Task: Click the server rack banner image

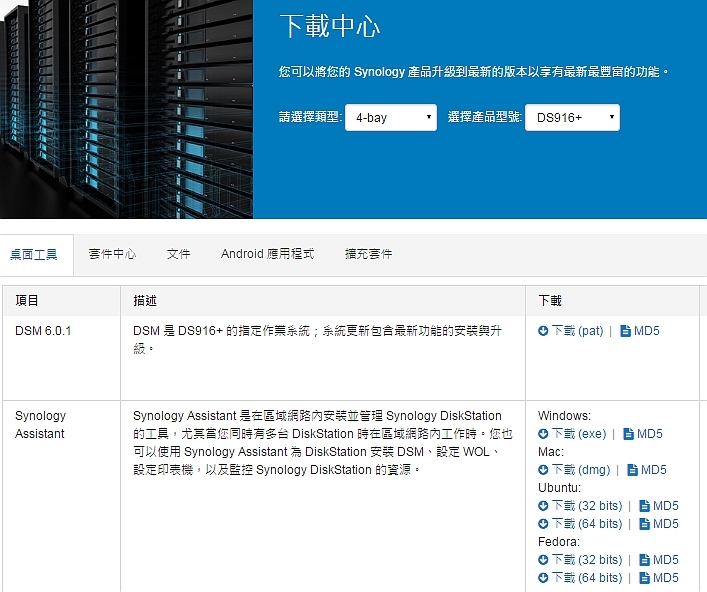Action: tap(126, 108)
